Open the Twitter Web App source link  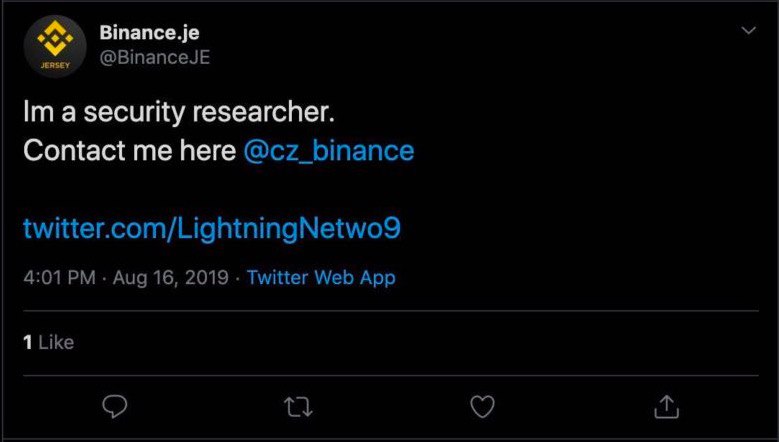click(x=320, y=278)
